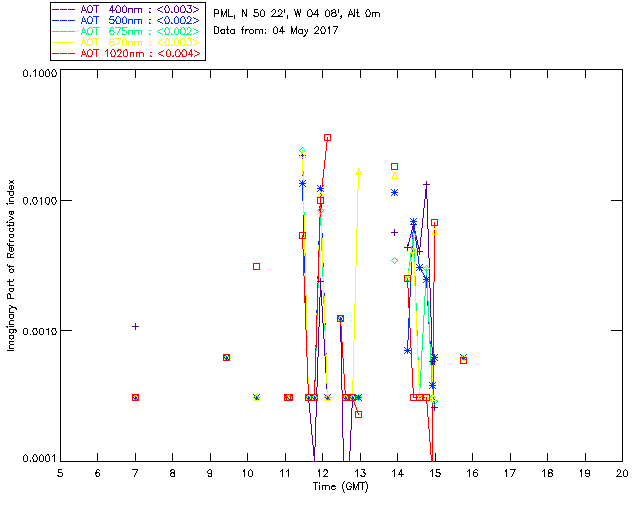The width and height of the screenshot is (640, 512).
Task: Click the x-axis tick label 5
Action: click(x=60, y=473)
